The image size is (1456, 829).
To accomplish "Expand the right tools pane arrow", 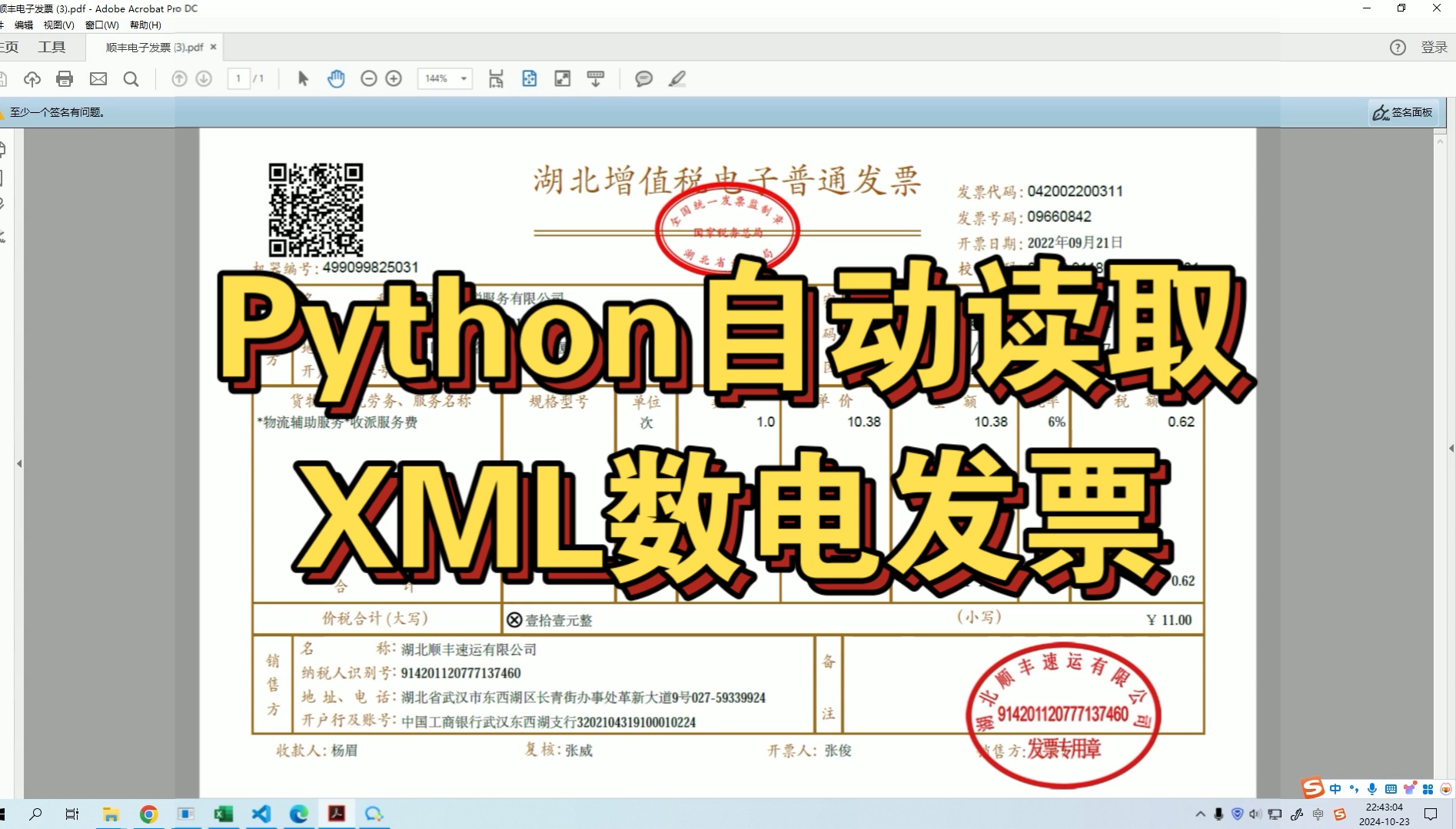I will tap(1451, 448).
